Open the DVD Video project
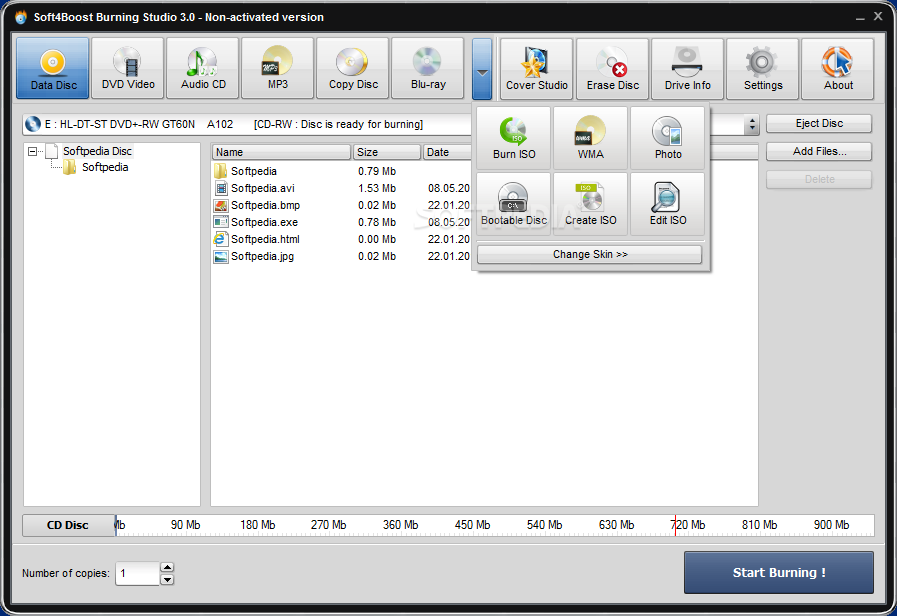This screenshot has height=616, width=897. (128, 69)
